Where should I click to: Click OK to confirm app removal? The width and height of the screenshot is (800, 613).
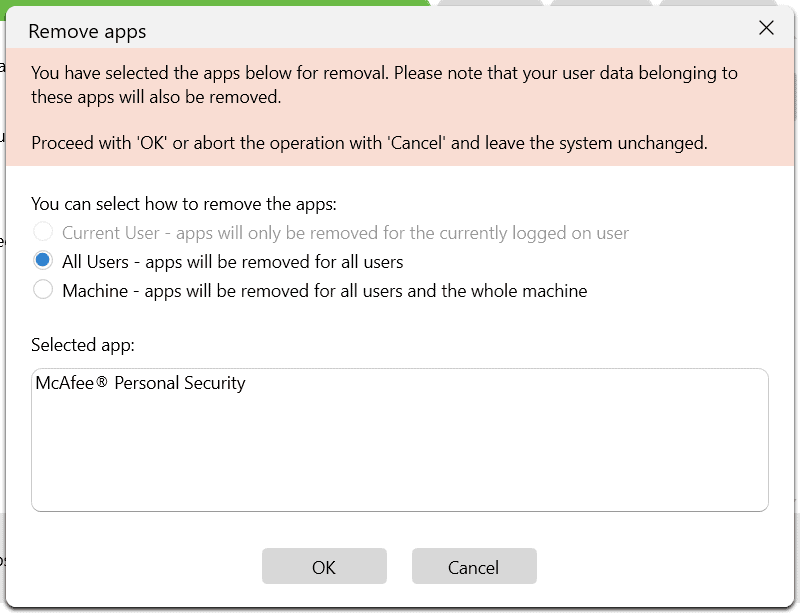point(323,566)
